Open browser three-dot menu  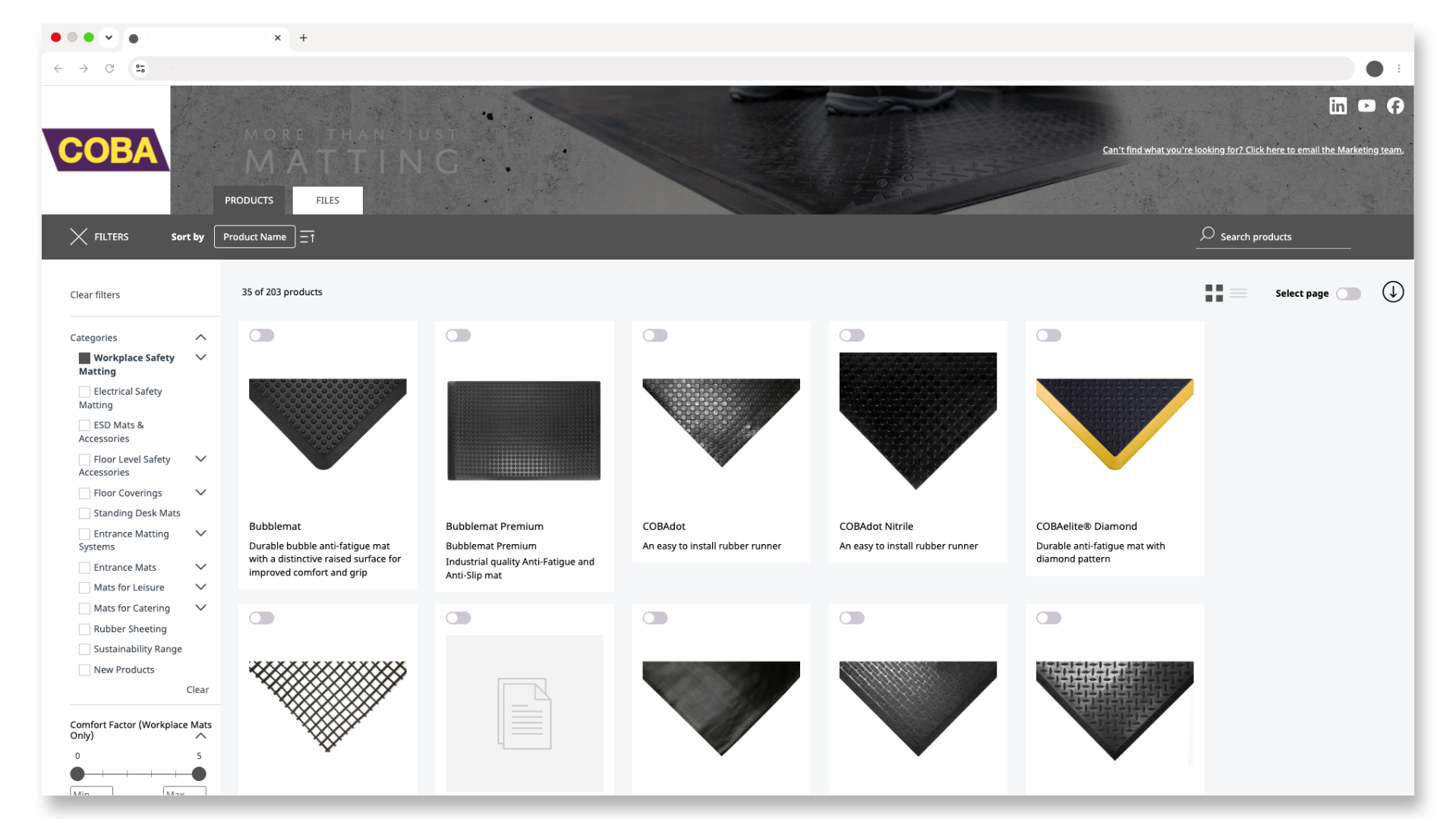(1399, 68)
